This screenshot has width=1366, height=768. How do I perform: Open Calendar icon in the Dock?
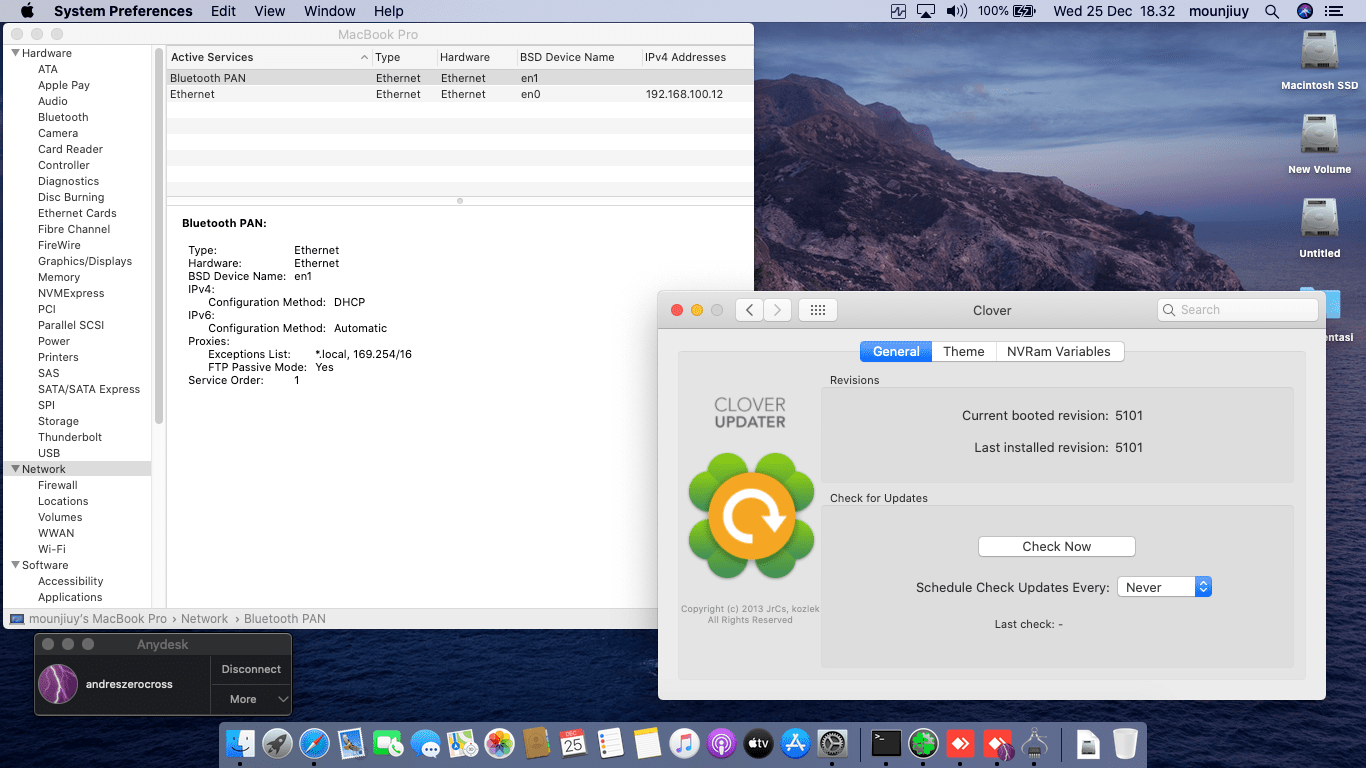573,743
